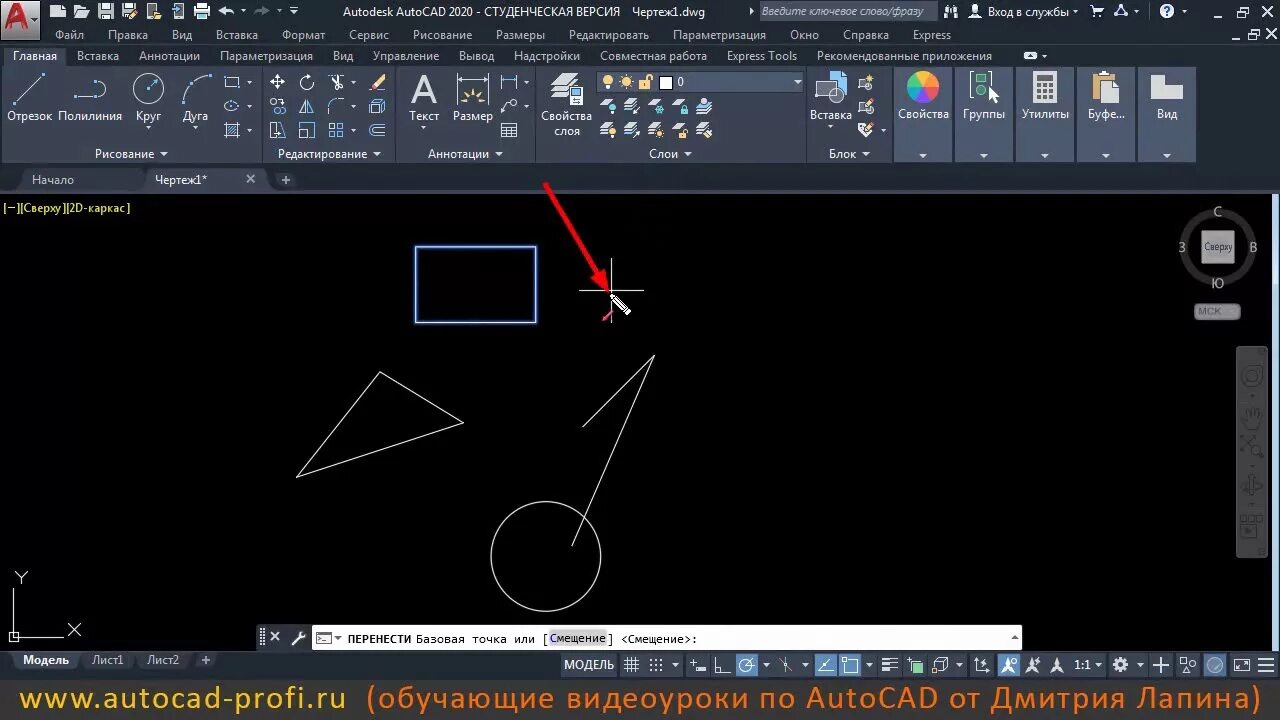Viewport: 1280px width, 720px height.
Task: Click the МСК coordinate system button
Action: [1217, 311]
